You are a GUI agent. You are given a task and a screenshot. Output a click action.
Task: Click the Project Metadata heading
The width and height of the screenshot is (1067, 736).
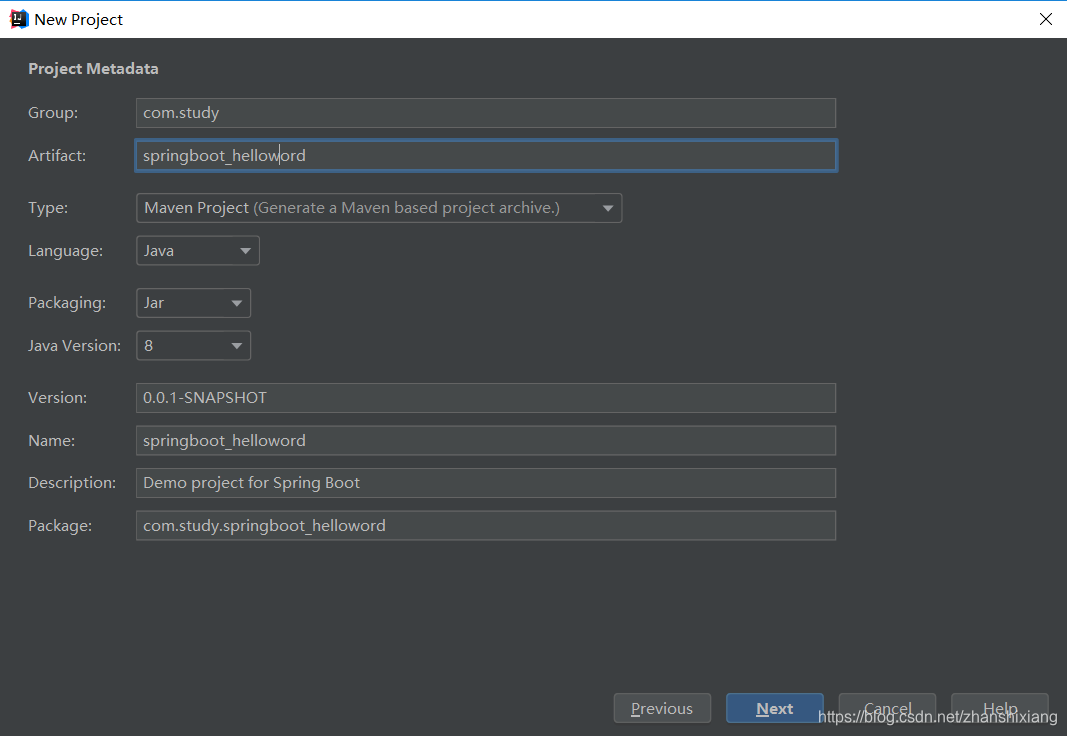[93, 69]
